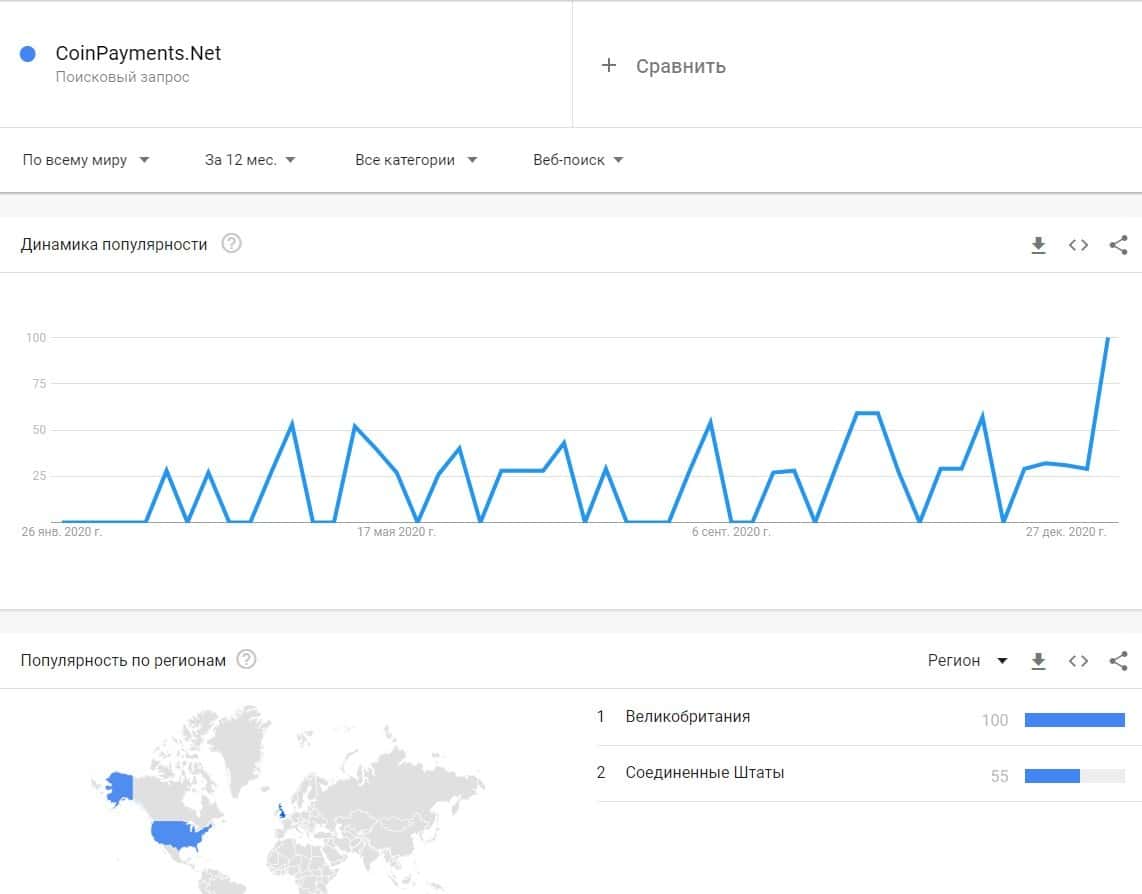Click the peak point on the trend line
The image size is (1142, 894).
[x=1107, y=338]
